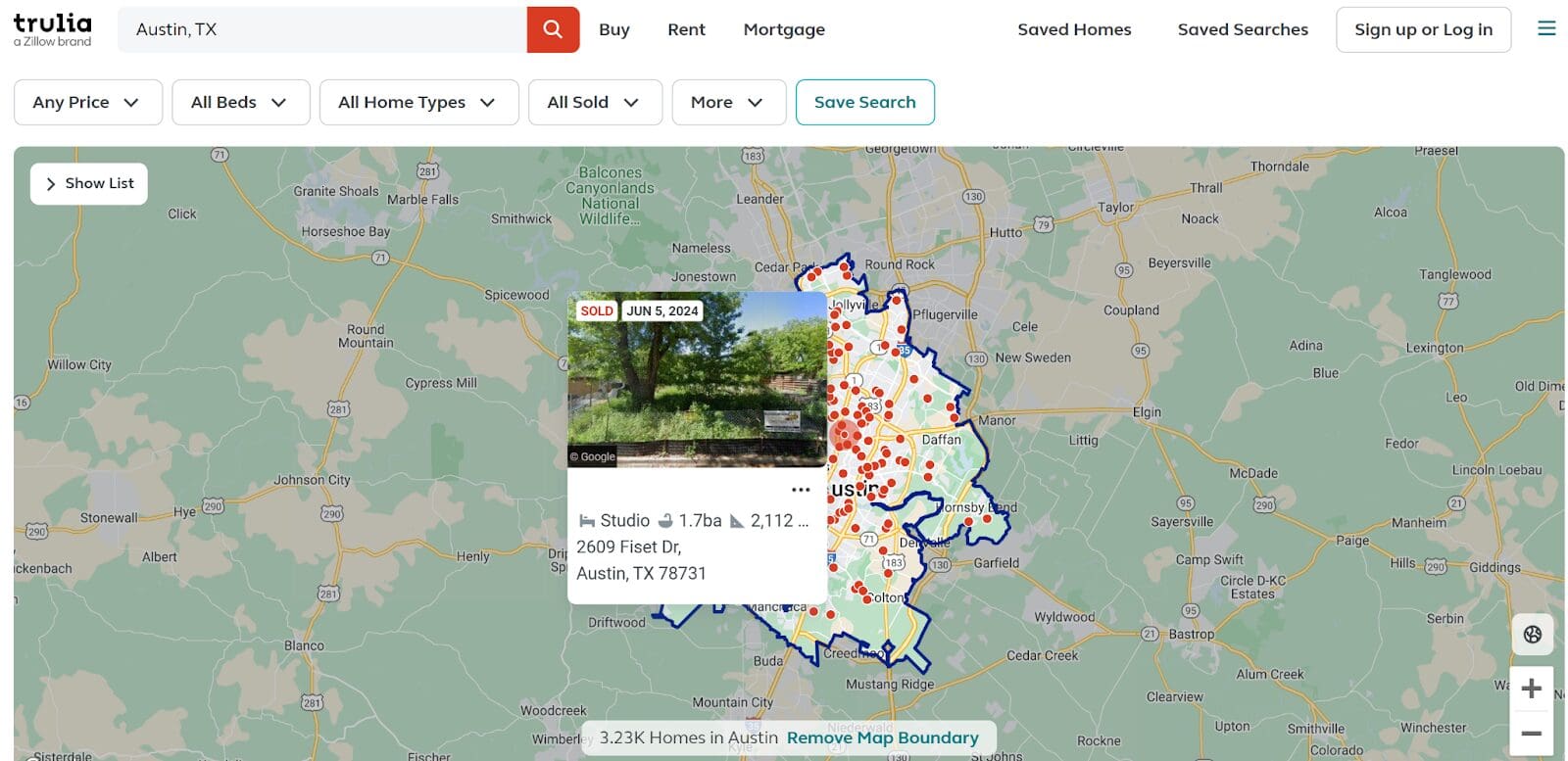Viewport: 1568px width, 761px height.
Task: Switch map layer with globe icon
Action: click(1532, 635)
